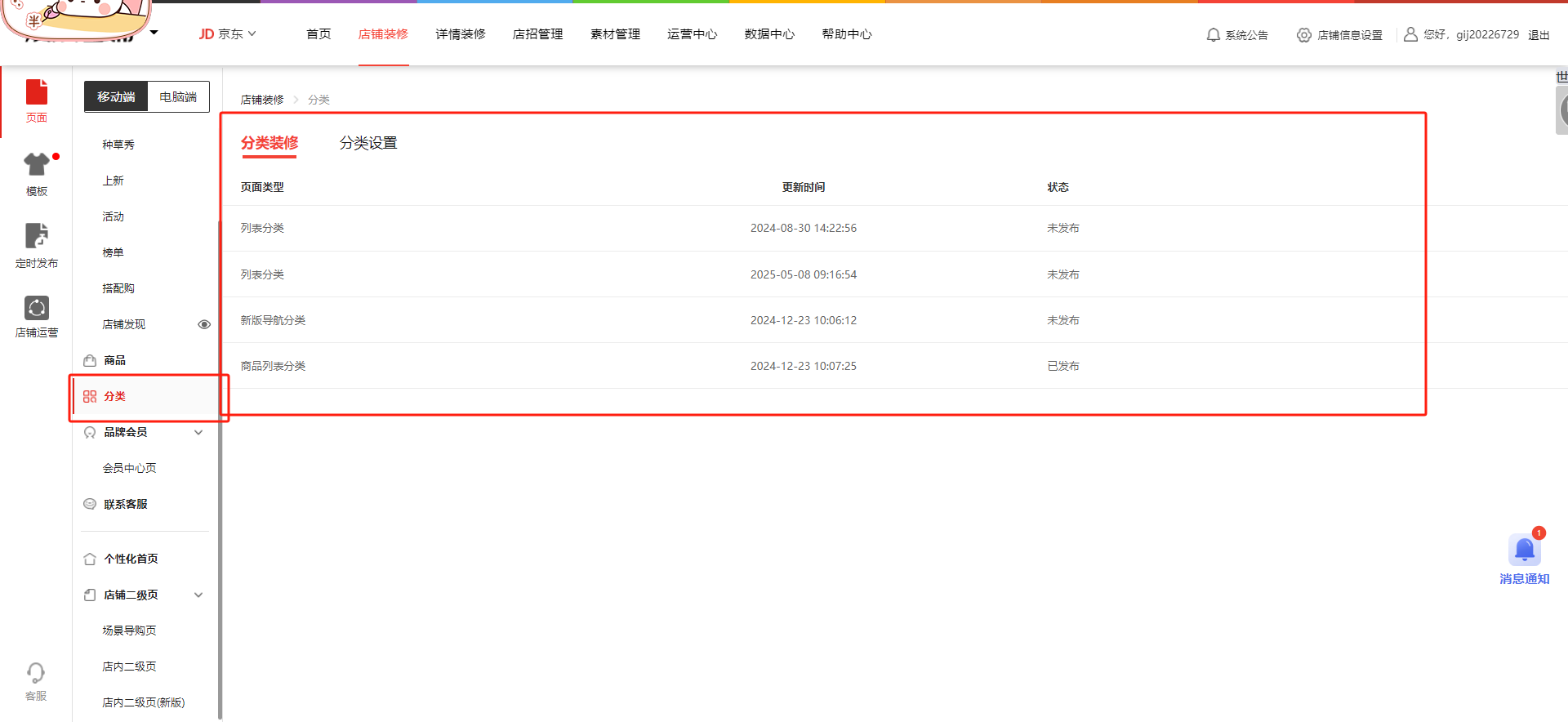1568x722 pixels.
Task: Collapse the 店铺二级页 section chevron
Action: (x=198, y=595)
